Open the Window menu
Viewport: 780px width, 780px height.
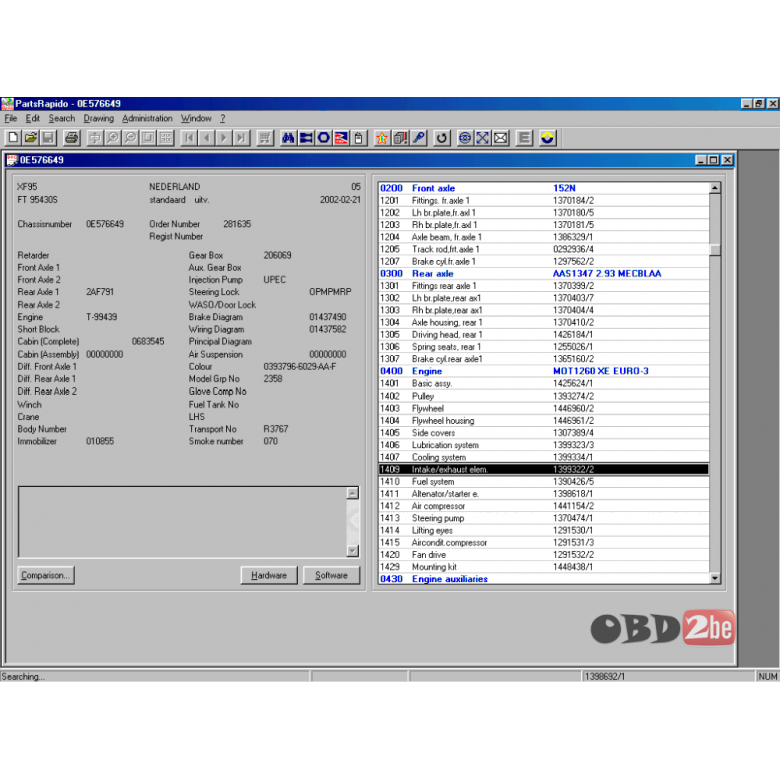196,118
